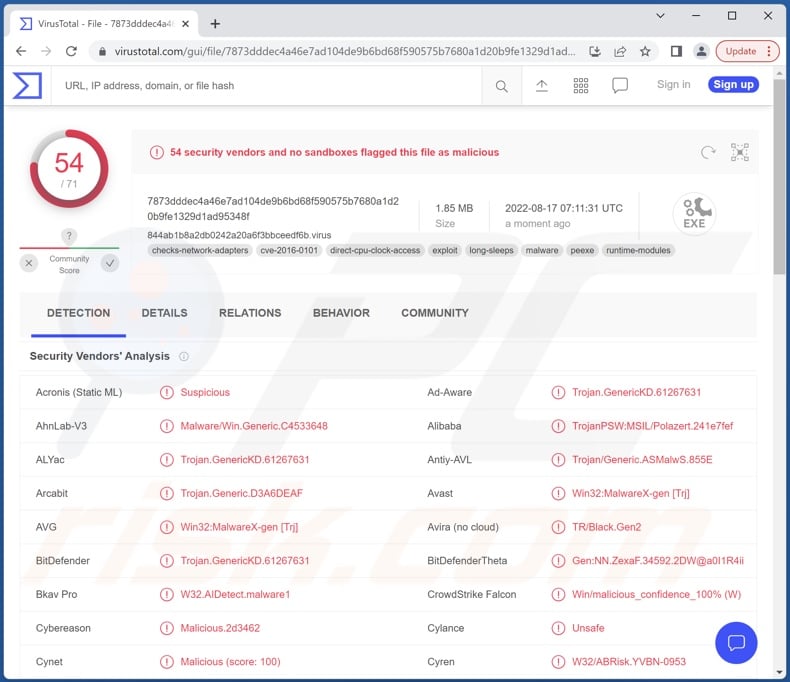Open the similar-files graph icon
Image resolution: width=790 pixels, height=682 pixels.
739,152
